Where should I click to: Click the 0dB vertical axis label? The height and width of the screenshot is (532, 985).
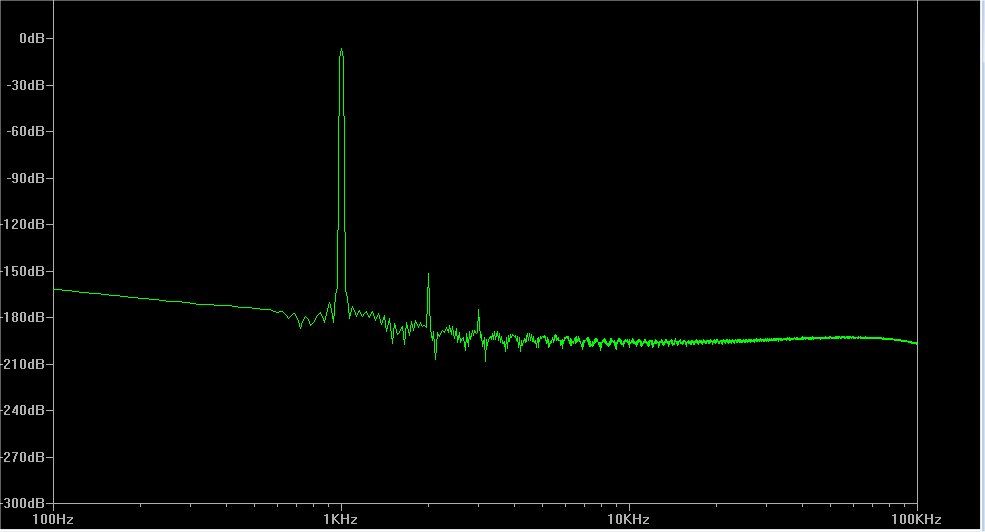coord(32,38)
